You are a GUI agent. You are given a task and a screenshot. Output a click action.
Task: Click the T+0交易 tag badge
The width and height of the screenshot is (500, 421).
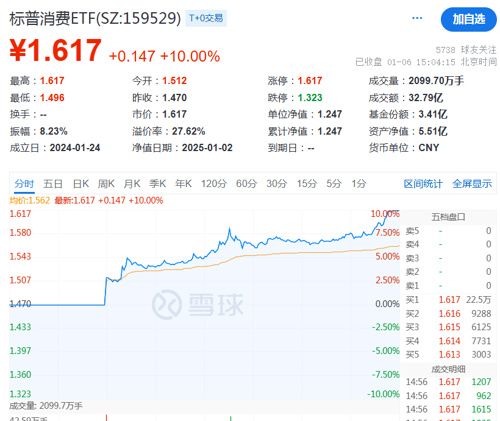point(206,18)
